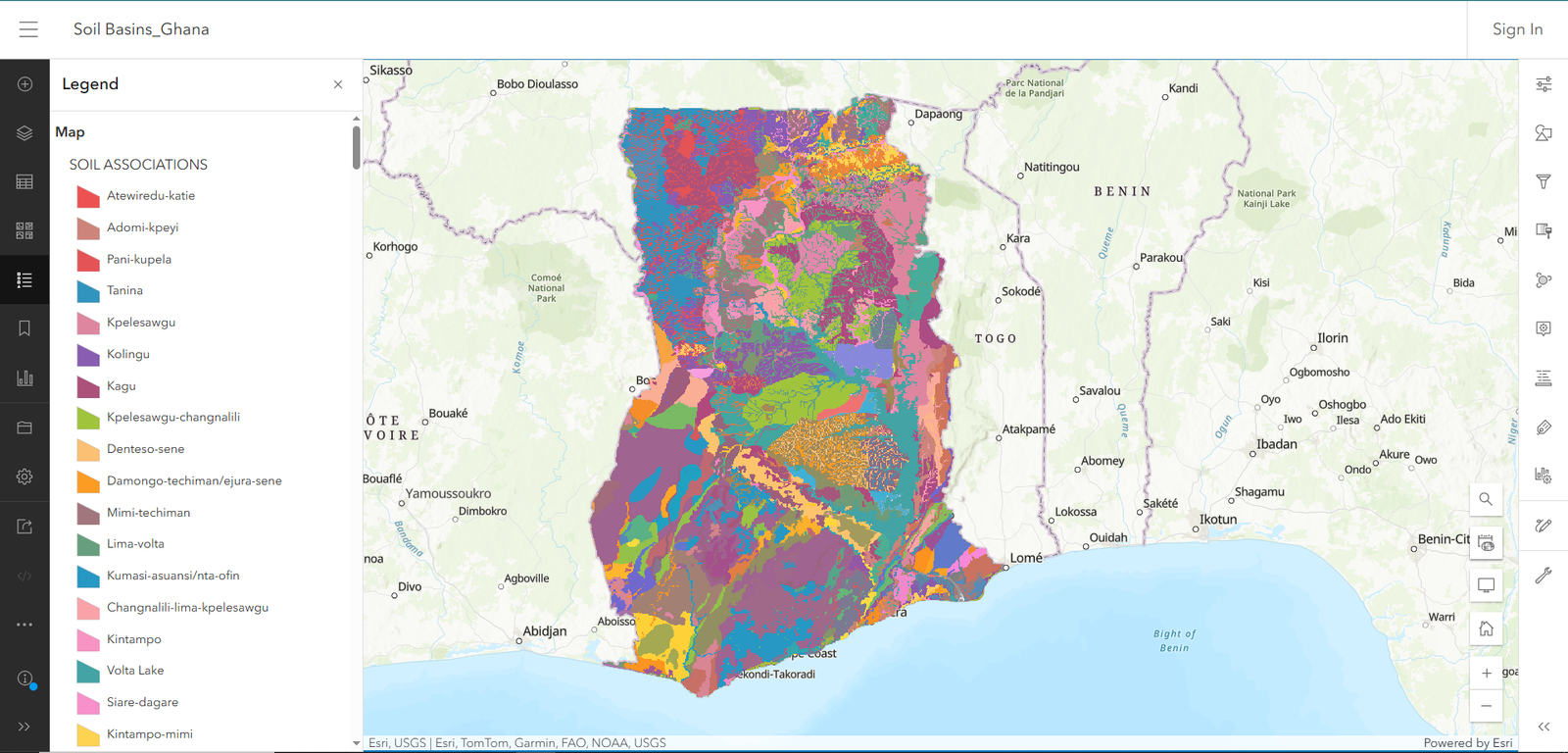Expand the left toolbar with double chevron
The height and width of the screenshot is (753, 1568).
[x=24, y=727]
